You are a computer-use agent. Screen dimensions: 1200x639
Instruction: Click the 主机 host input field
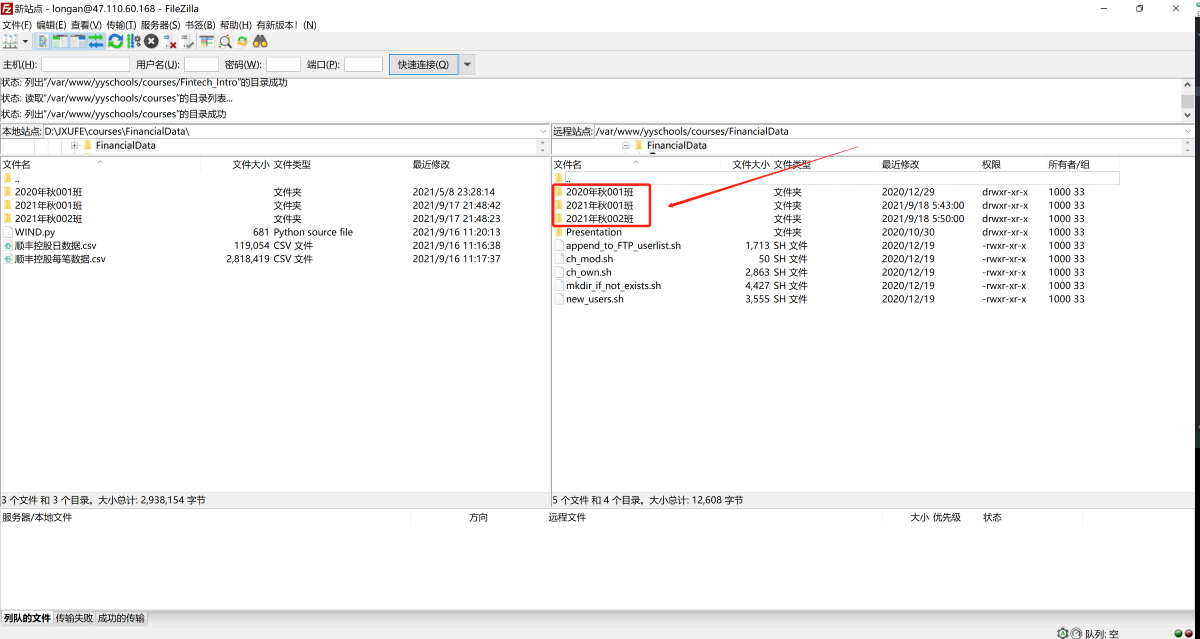click(x=85, y=64)
